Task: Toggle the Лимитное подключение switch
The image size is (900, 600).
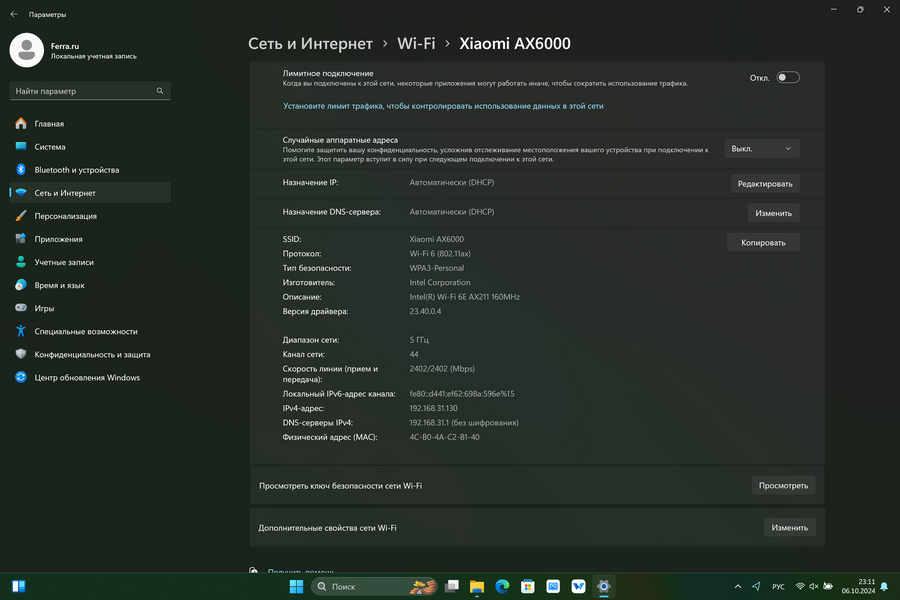Action: coord(788,77)
